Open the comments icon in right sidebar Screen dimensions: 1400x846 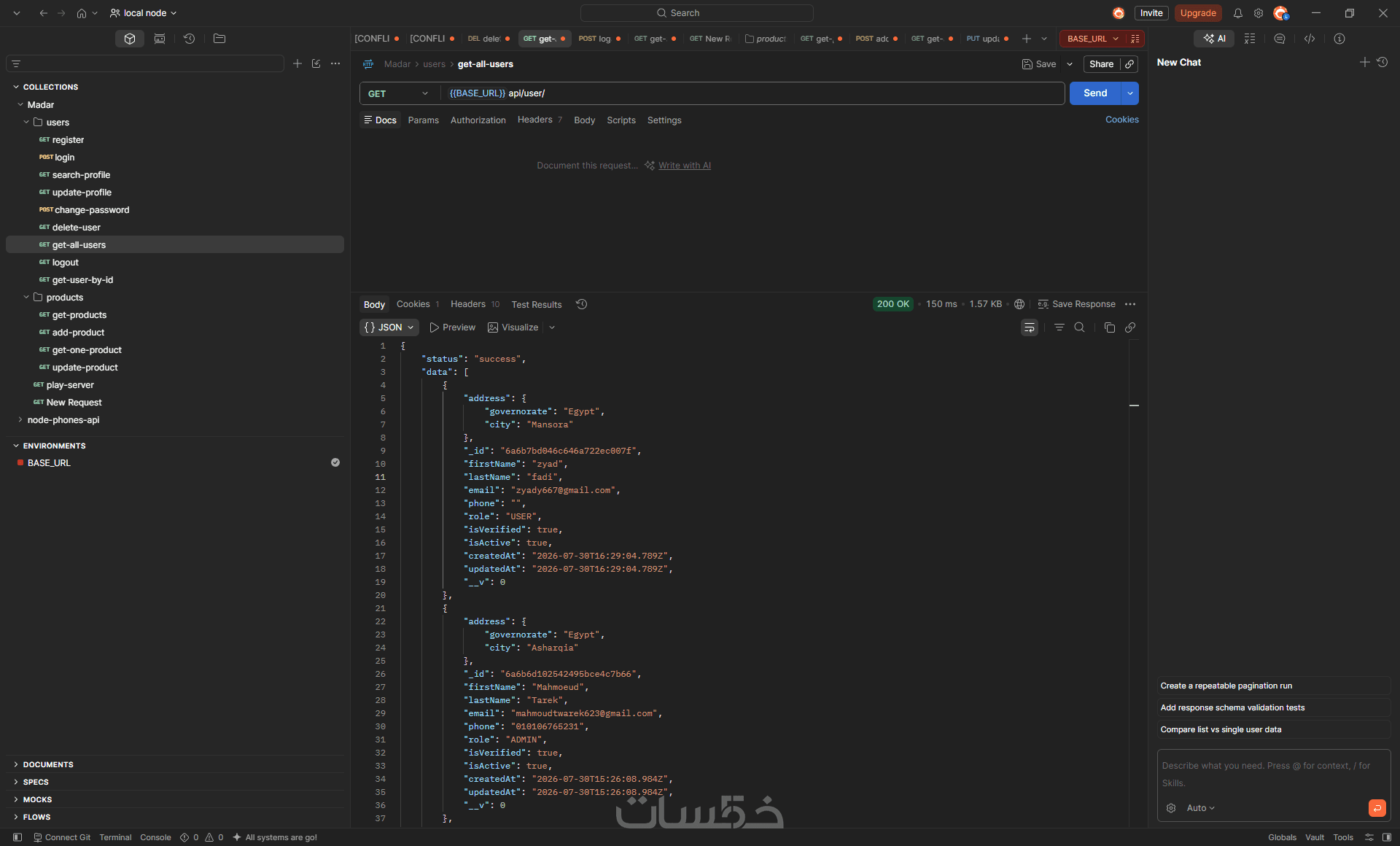click(x=1280, y=39)
